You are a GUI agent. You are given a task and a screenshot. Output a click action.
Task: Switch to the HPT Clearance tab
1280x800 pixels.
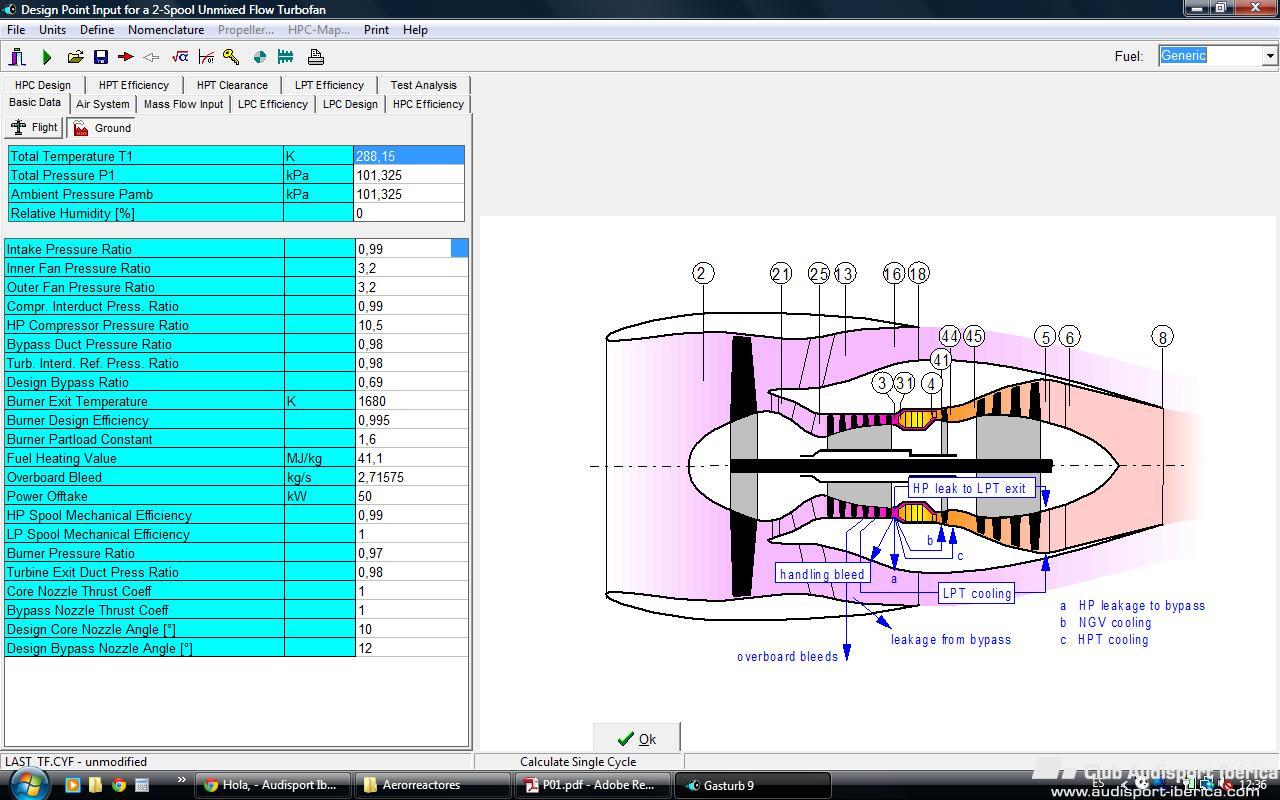[x=232, y=85]
